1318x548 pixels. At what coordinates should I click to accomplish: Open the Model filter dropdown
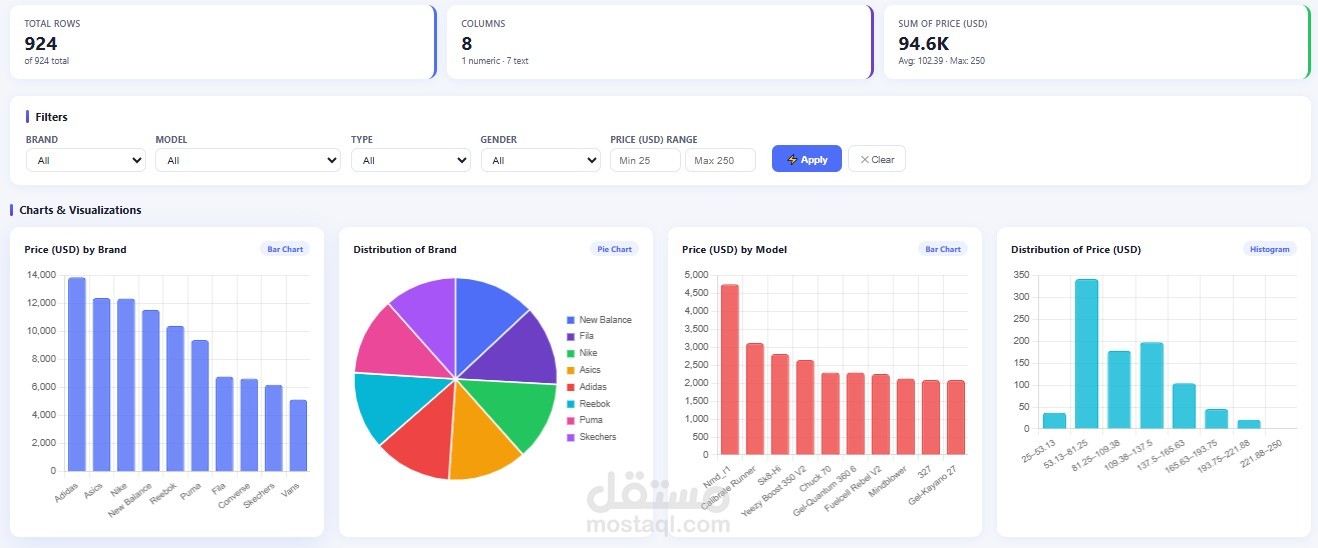point(248,160)
